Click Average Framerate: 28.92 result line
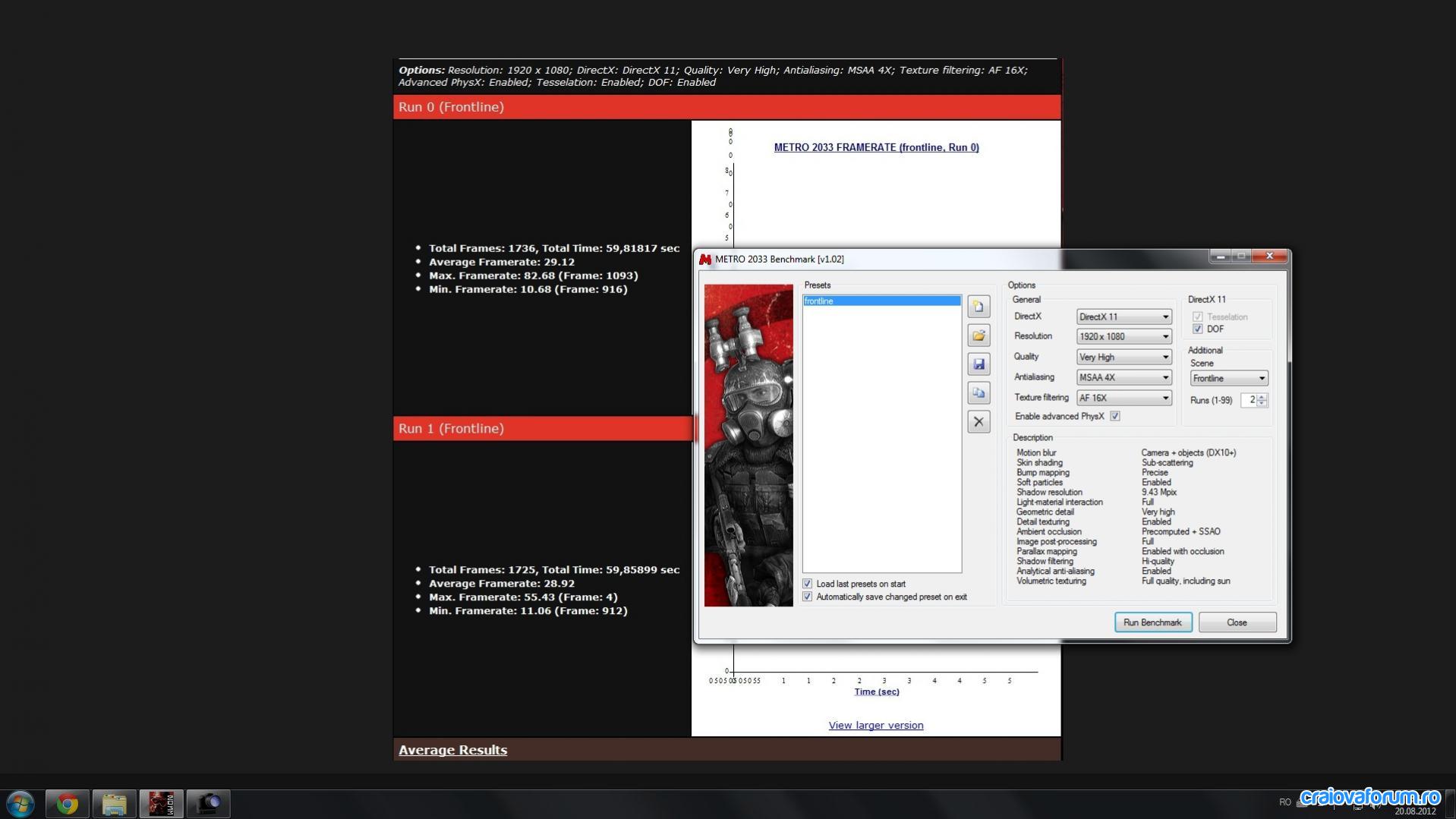1456x819 pixels. 501,584
